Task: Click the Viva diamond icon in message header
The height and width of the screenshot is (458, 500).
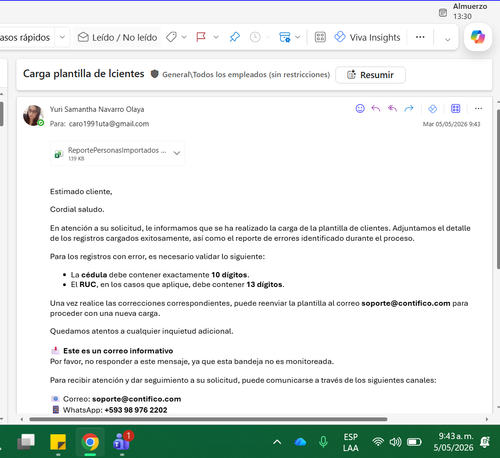Action: 432,108
